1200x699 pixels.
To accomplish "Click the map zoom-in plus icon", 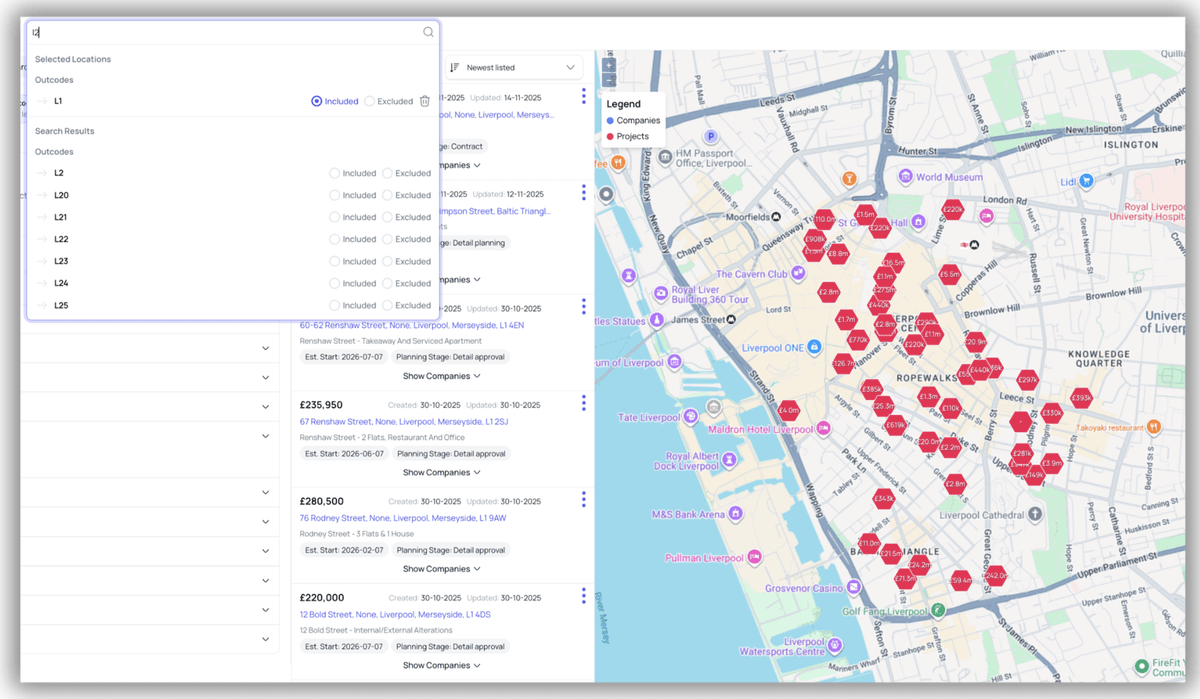I will (x=608, y=66).
